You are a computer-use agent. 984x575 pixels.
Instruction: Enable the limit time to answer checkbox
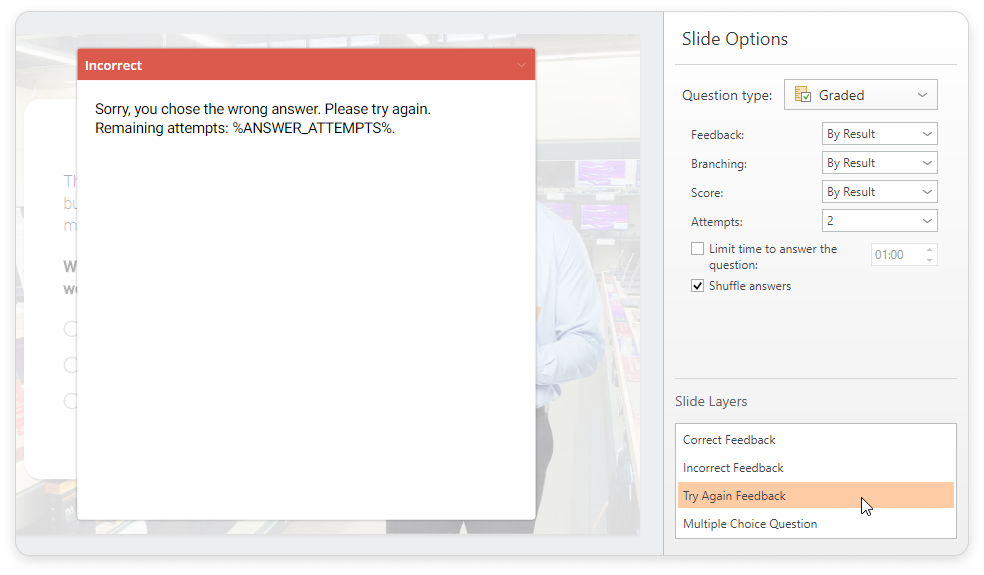[697, 249]
